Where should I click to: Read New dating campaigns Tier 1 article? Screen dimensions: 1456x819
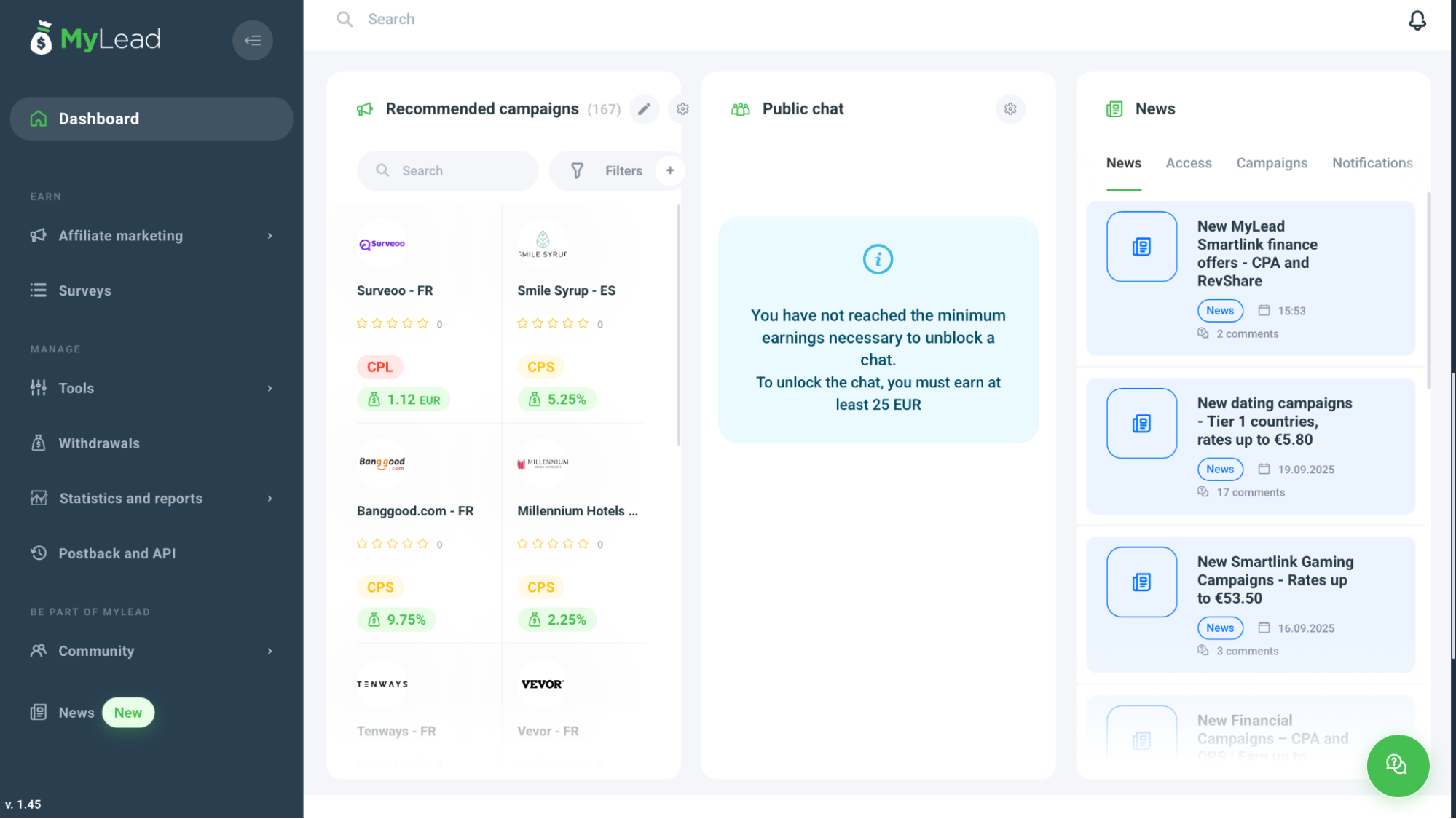coord(1275,422)
